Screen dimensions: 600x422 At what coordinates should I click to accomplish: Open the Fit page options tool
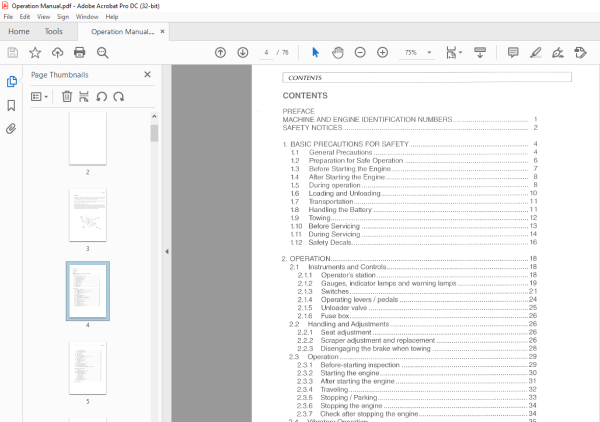click(x=454, y=52)
